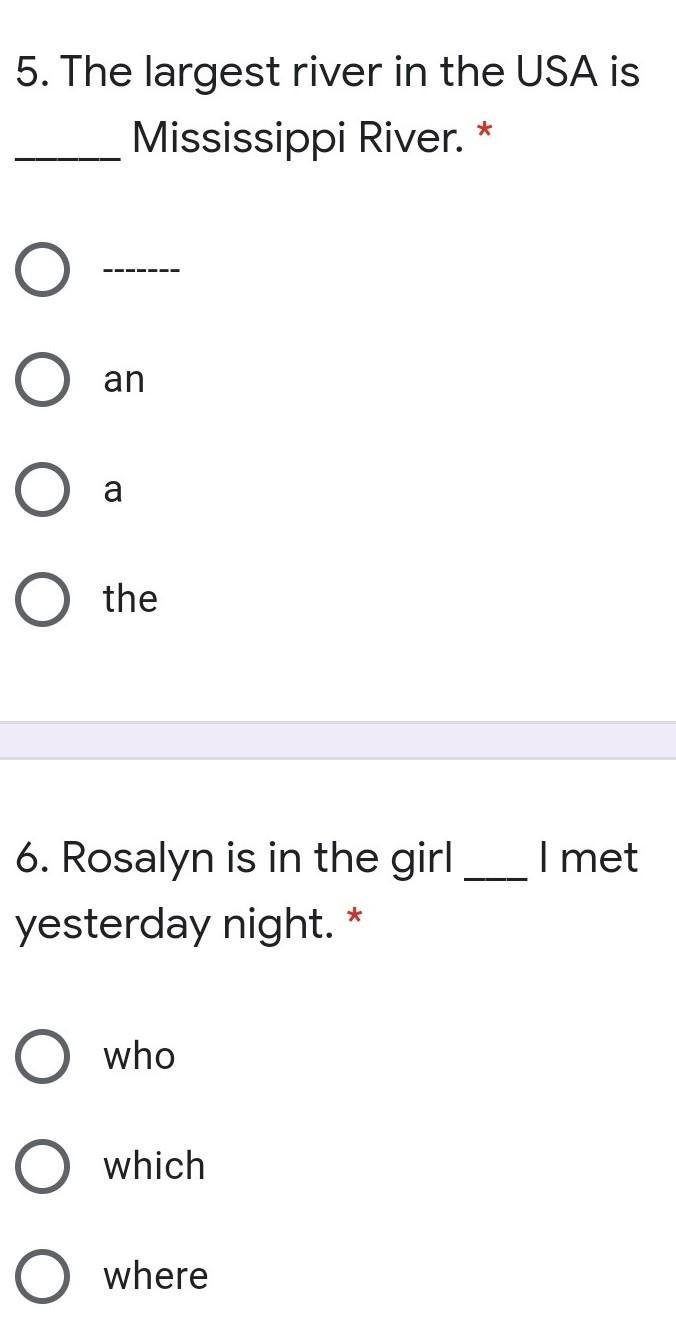Click the blank underline in question 6
Image resolution: width=676 pixels, height=1325 pixels.
pyautogui.click(x=496, y=870)
